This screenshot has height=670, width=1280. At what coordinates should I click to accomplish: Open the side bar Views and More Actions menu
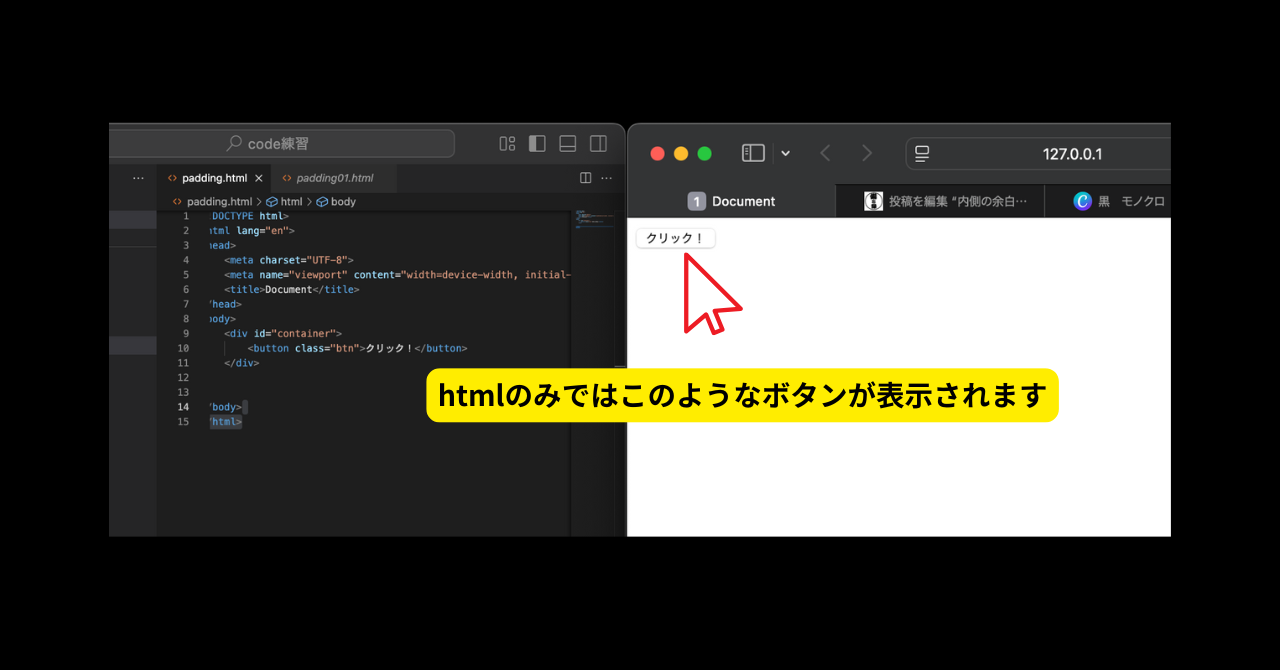click(x=138, y=178)
